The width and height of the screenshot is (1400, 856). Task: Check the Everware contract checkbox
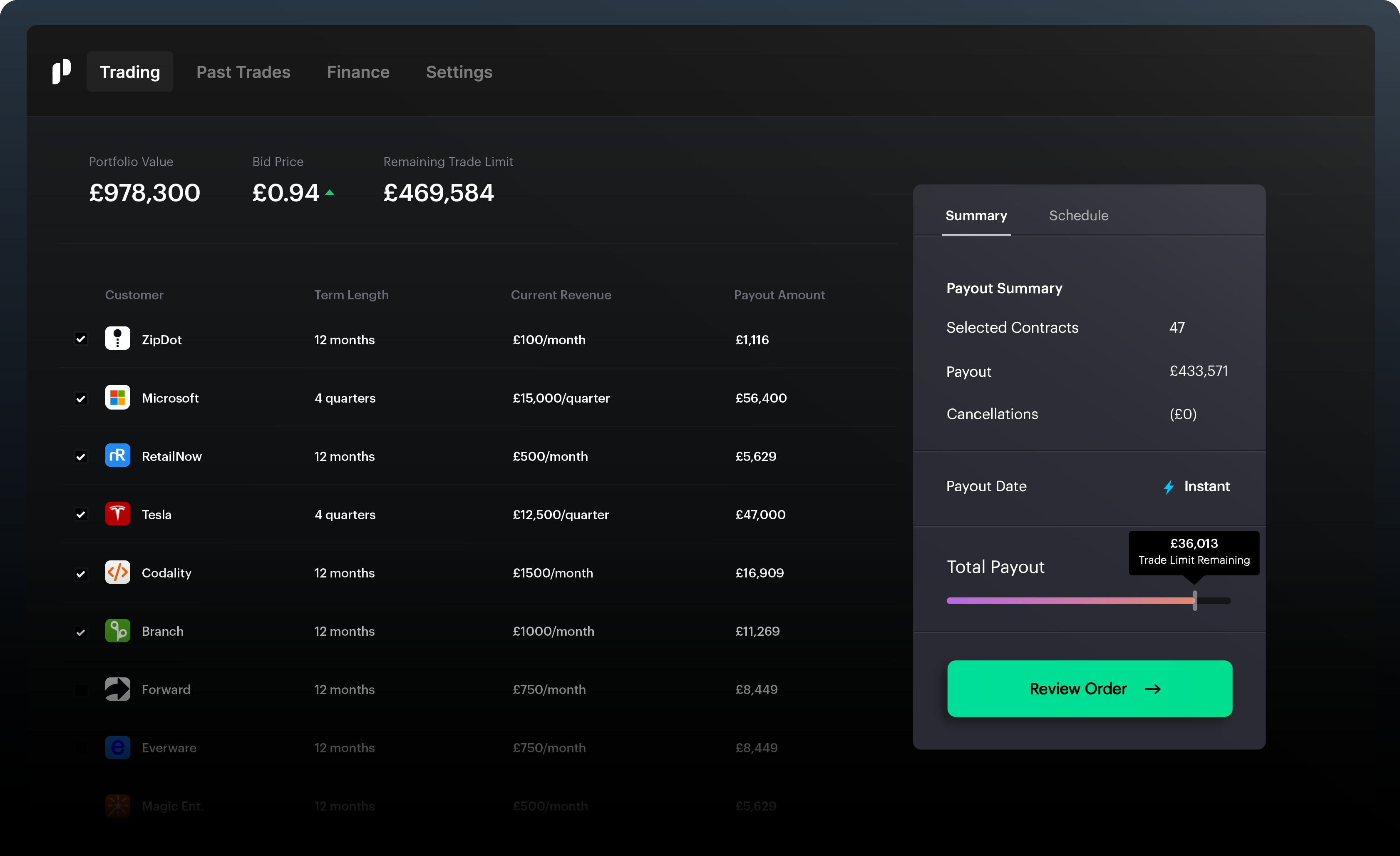[x=81, y=748]
